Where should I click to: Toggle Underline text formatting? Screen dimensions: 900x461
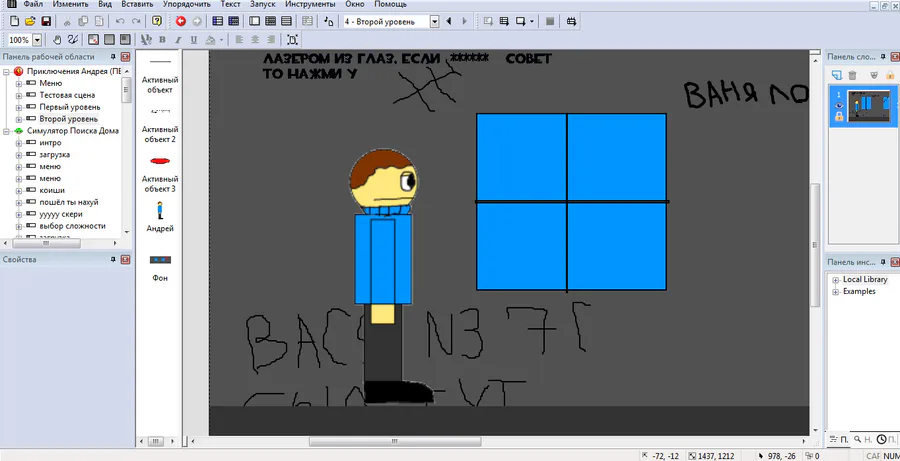(194, 40)
